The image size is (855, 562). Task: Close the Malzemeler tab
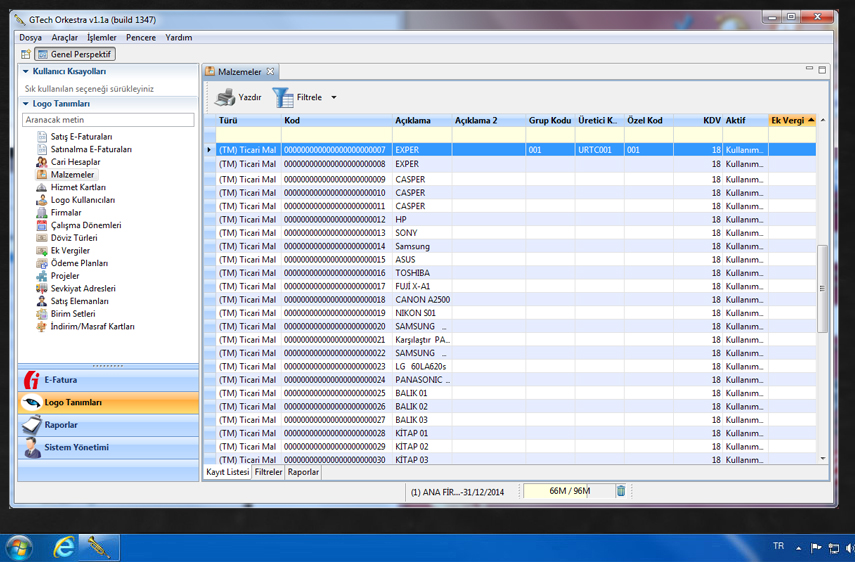[x=270, y=72]
